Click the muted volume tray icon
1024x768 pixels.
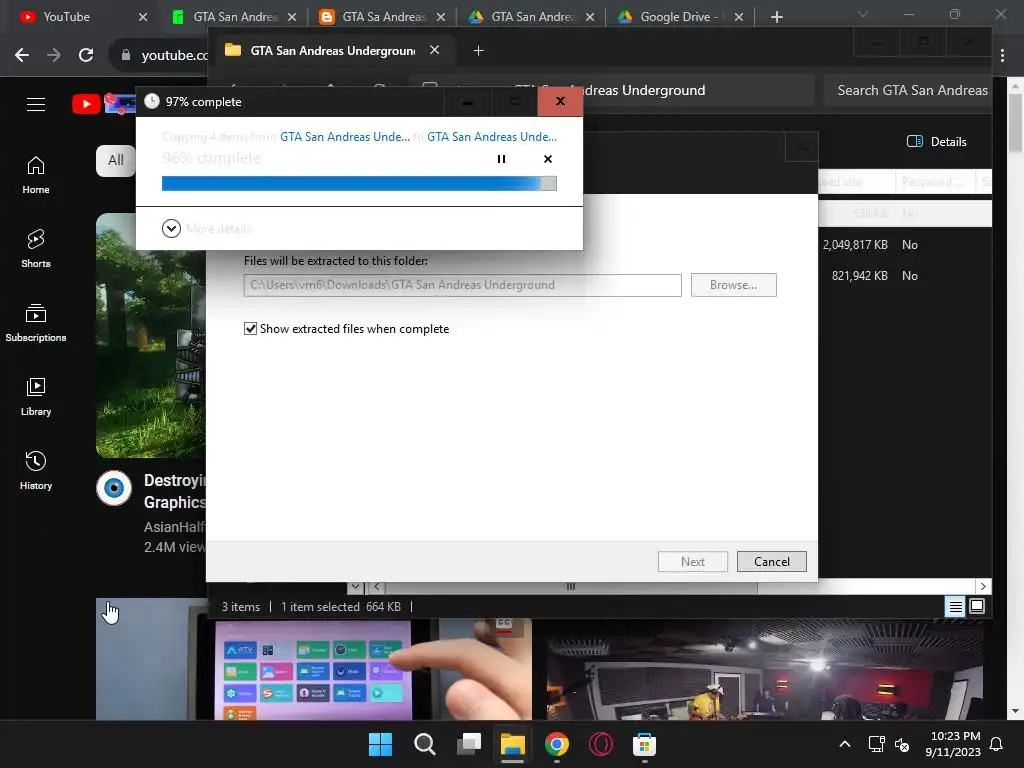coord(902,744)
